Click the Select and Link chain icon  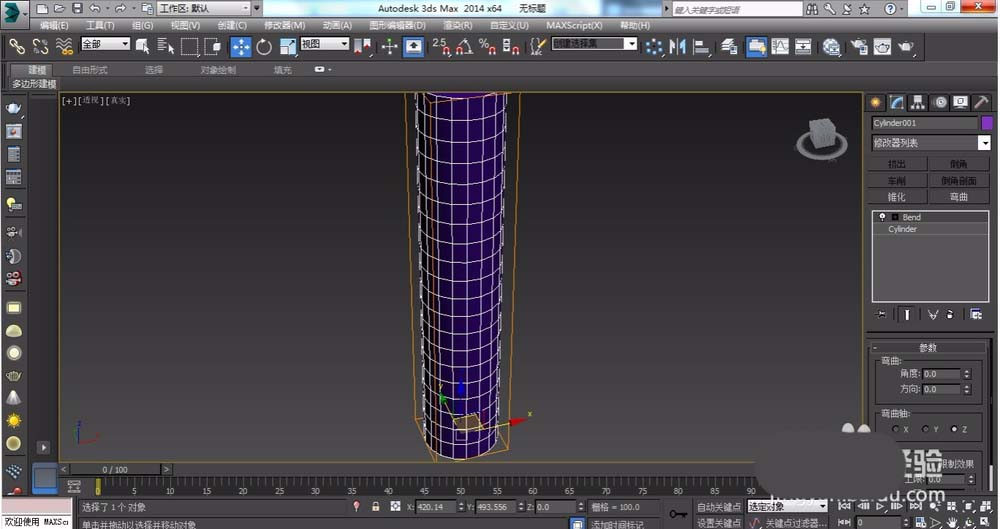point(17,46)
